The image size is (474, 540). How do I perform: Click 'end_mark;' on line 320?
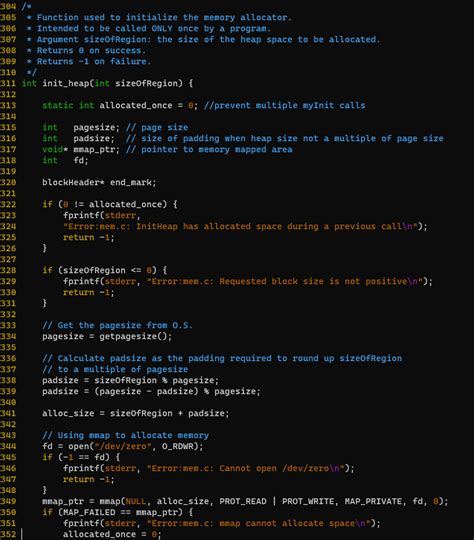133,183
